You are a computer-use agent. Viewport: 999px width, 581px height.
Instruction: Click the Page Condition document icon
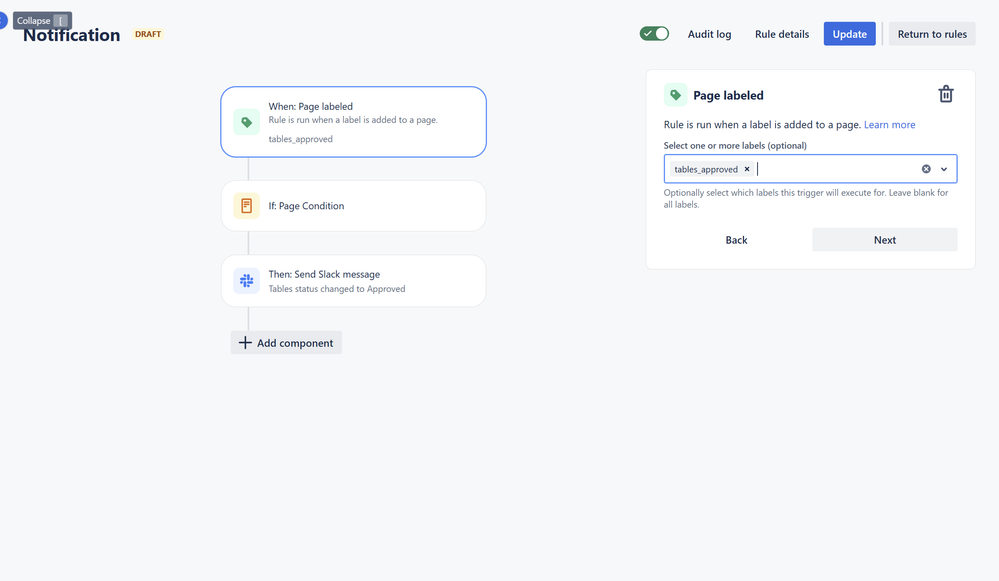click(247, 206)
